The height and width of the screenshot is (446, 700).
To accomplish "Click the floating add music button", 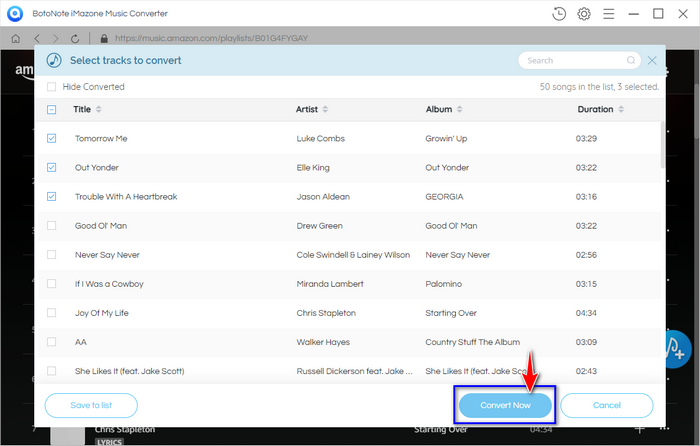I will [x=677, y=349].
